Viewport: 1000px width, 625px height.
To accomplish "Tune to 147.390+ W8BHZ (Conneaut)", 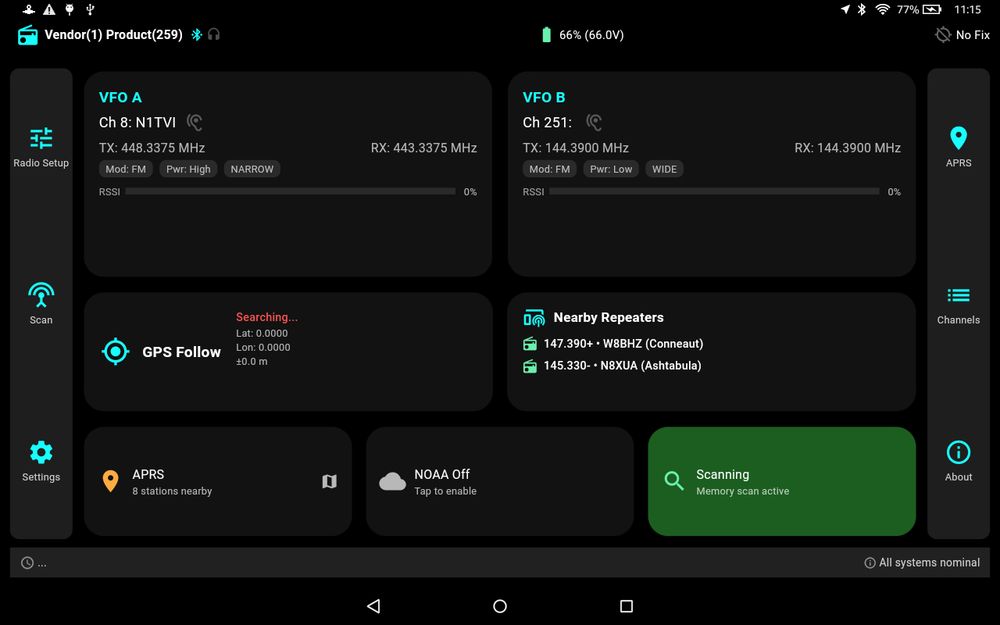I will 623,344.
